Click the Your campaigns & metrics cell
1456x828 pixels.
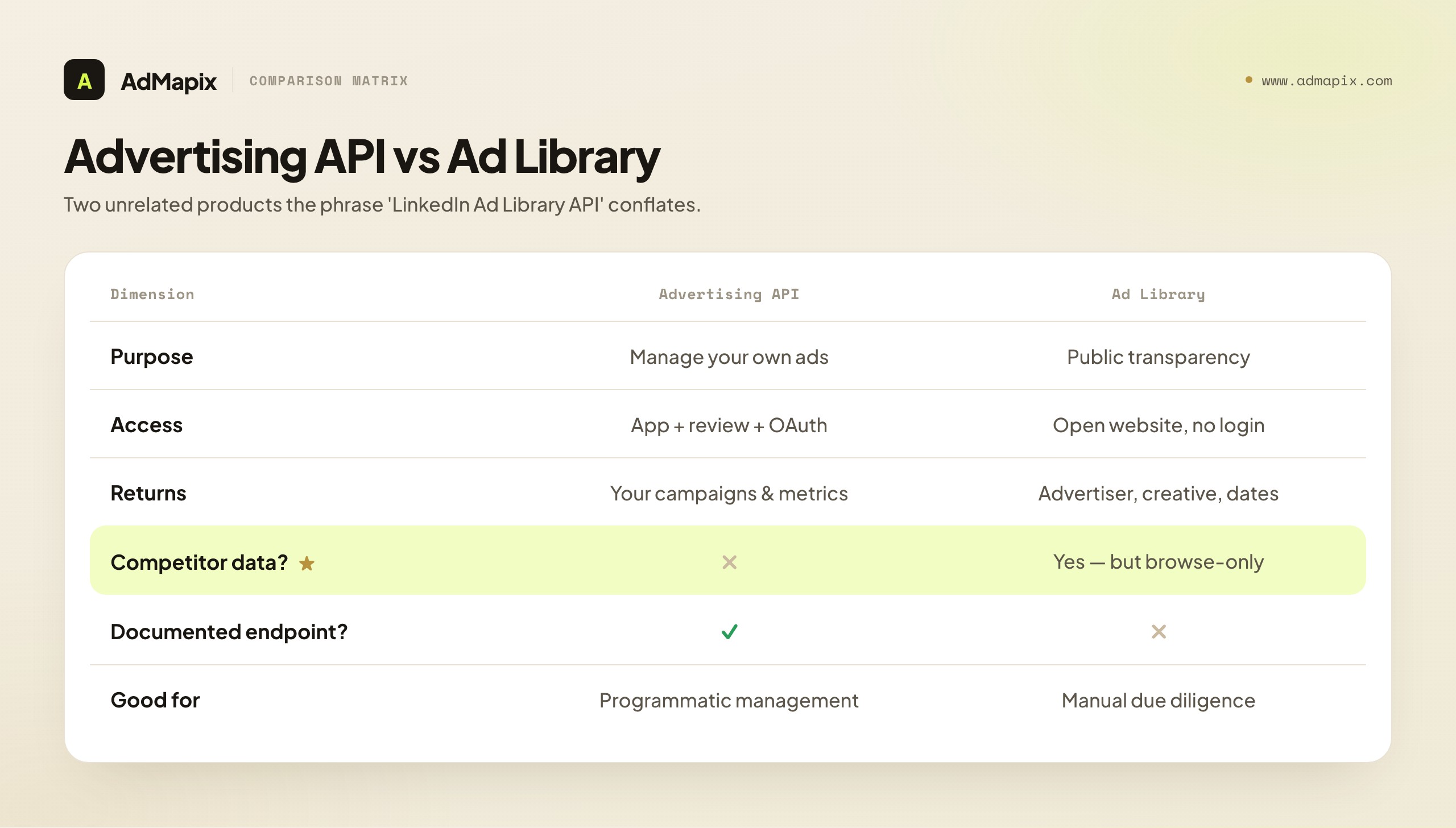tap(729, 494)
